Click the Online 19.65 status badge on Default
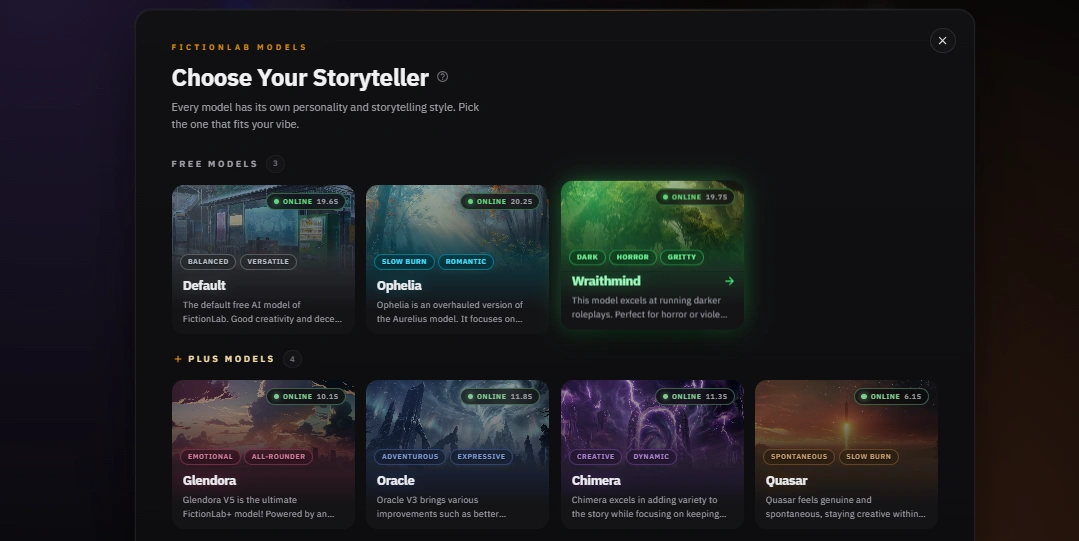 (x=306, y=202)
